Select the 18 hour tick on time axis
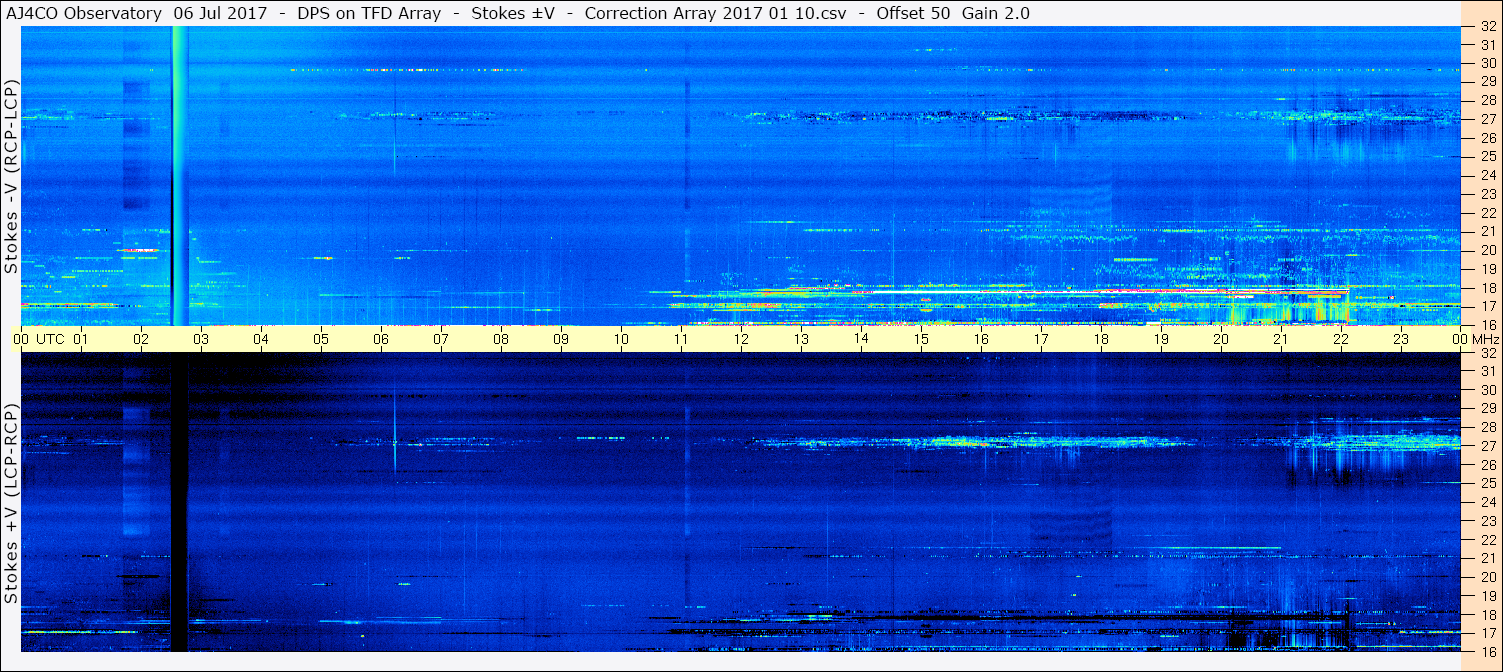The width and height of the screenshot is (1503, 672). point(1101,339)
